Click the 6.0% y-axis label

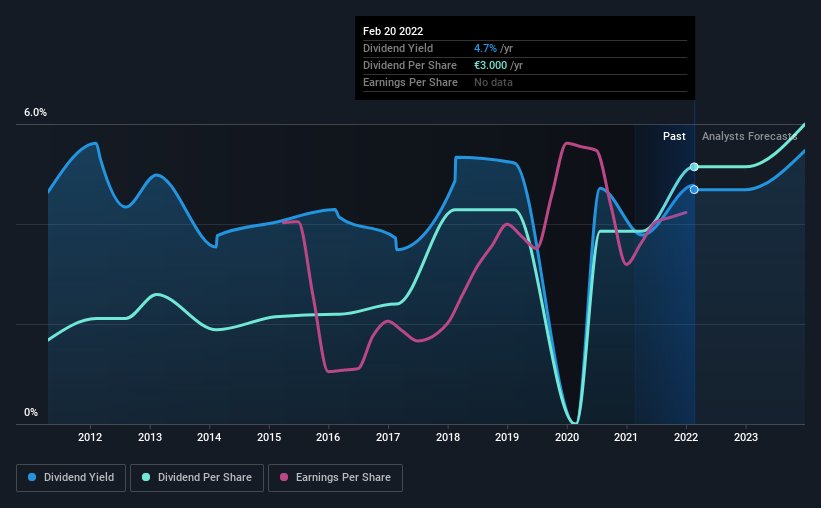point(35,113)
